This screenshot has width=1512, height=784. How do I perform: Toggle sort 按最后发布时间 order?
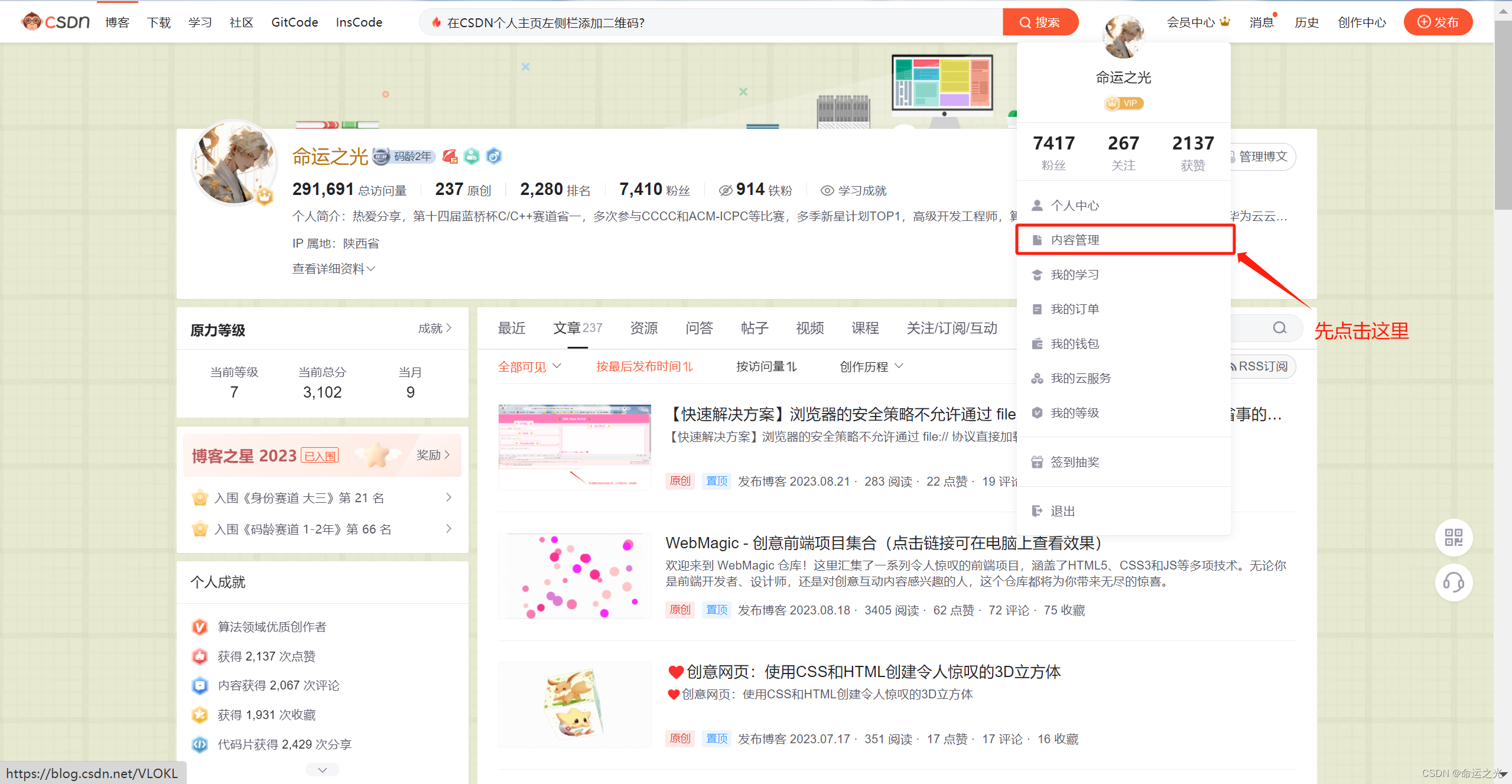(x=644, y=367)
